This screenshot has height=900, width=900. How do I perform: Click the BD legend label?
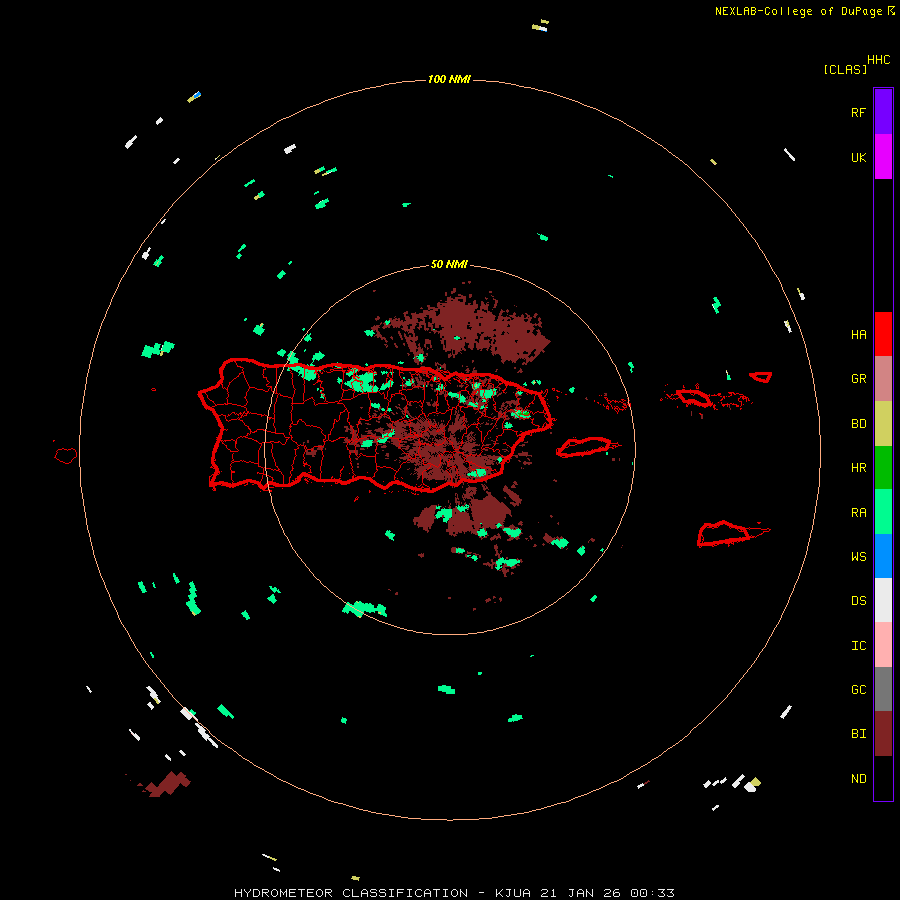tap(858, 424)
